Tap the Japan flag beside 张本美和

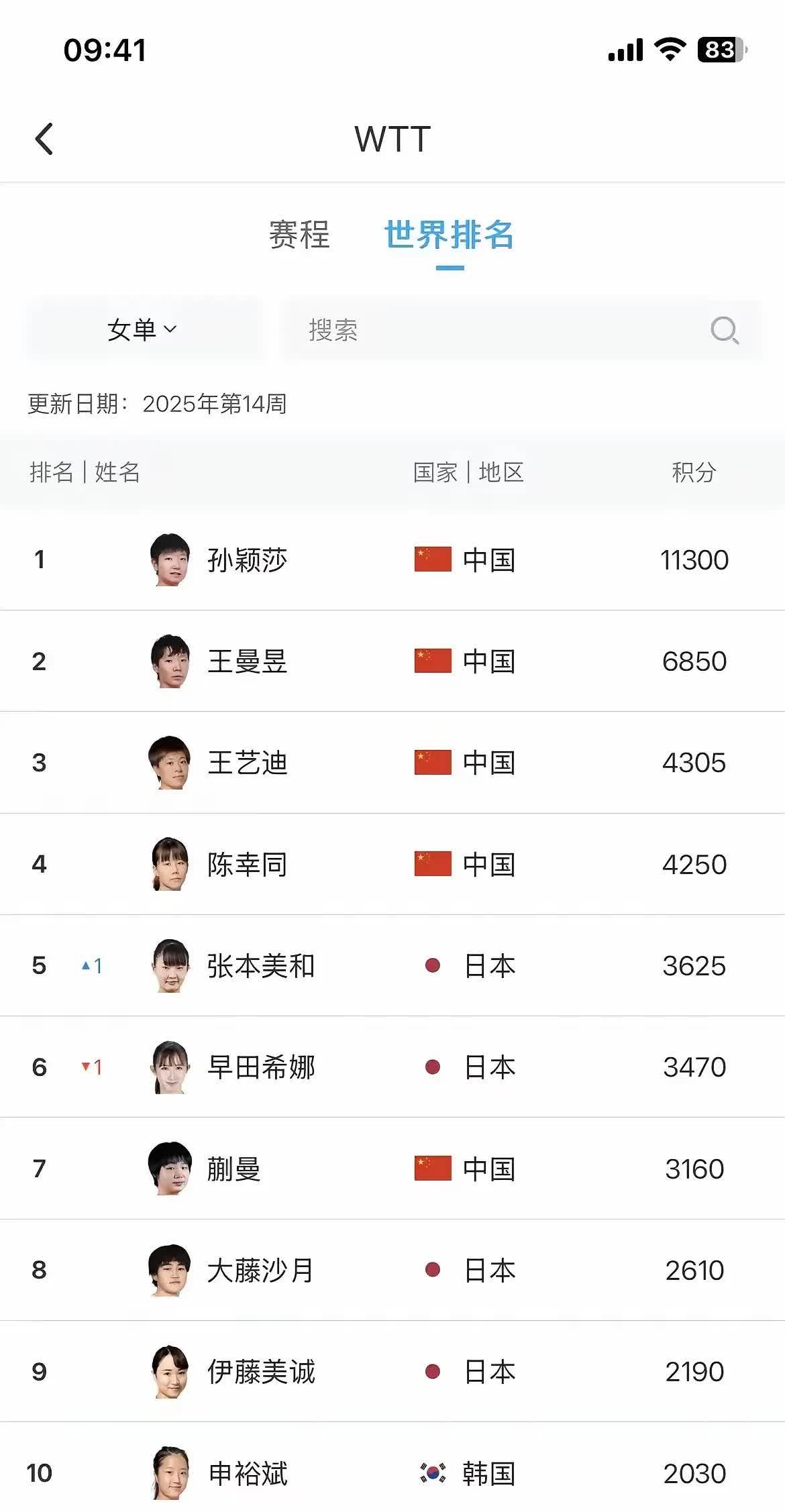433,965
